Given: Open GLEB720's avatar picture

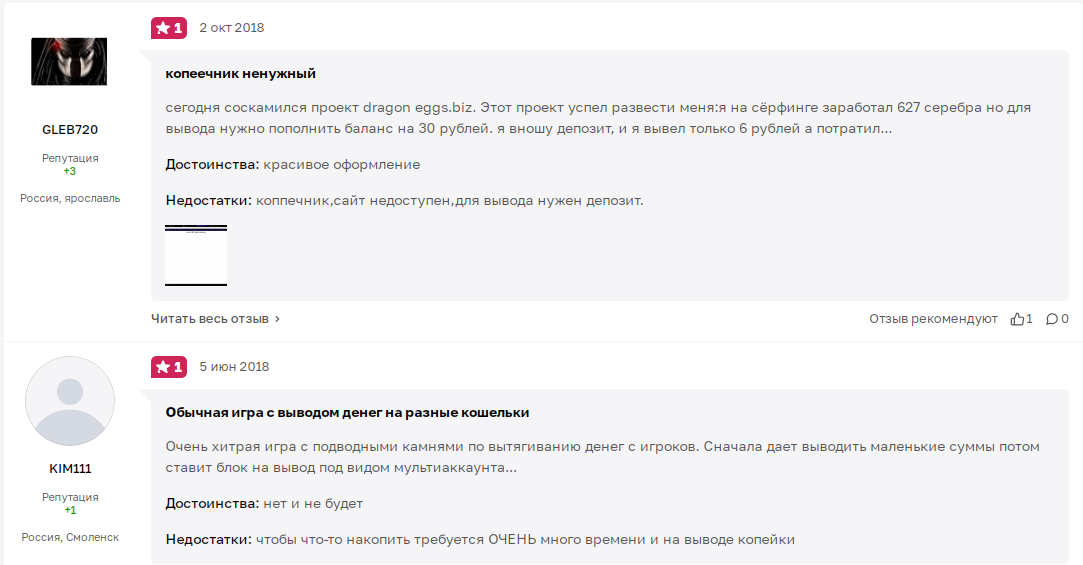Looking at the screenshot, I should [x=69, y=61].
